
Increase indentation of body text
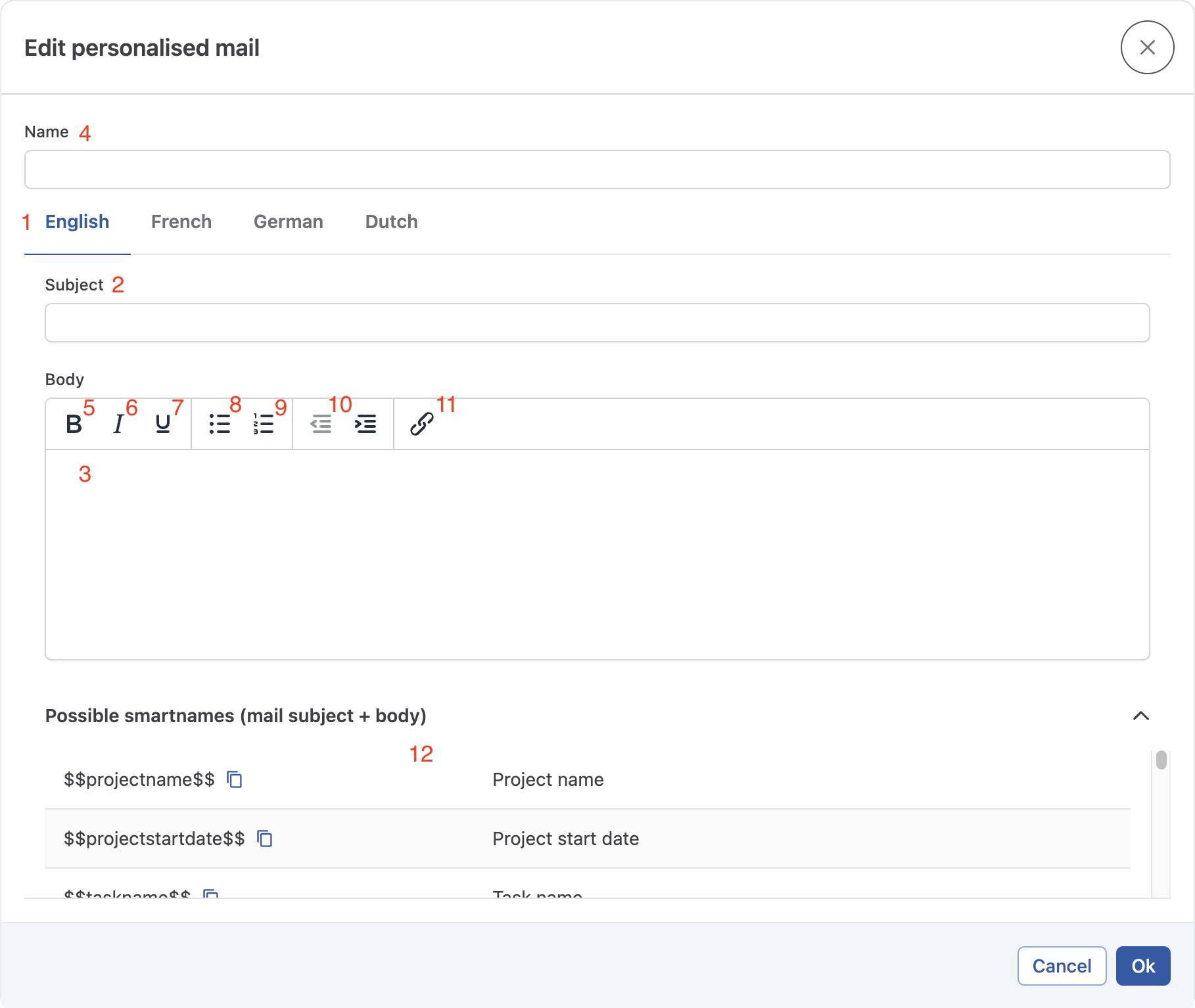365,424
